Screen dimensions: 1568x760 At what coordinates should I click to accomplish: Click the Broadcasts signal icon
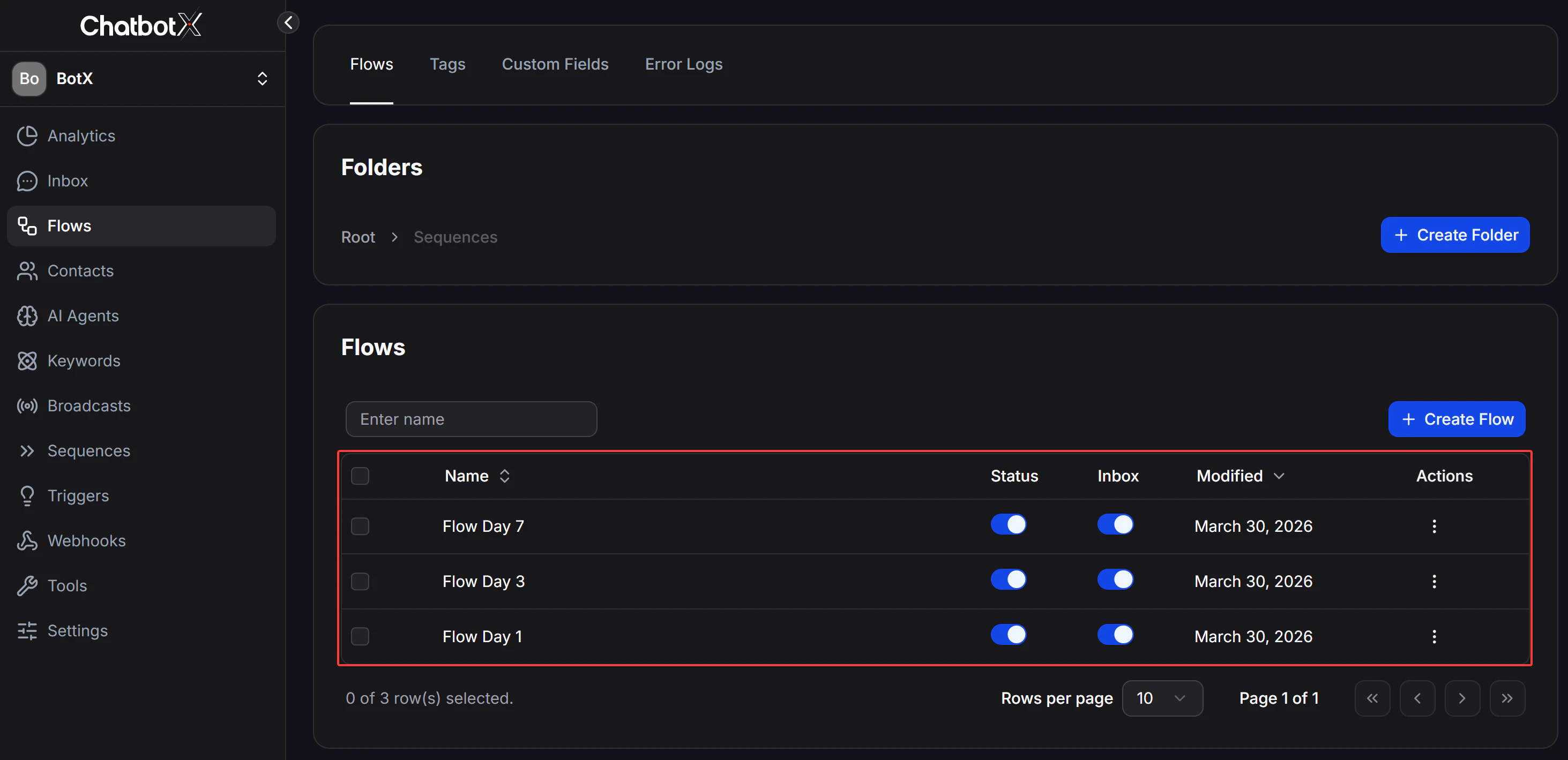point(27,406)
